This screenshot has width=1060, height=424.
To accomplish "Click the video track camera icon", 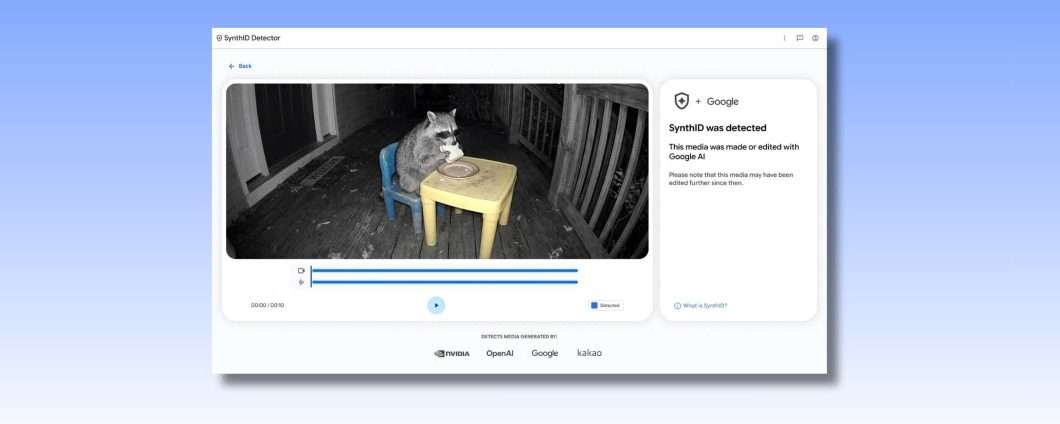I will coord(301,270).
